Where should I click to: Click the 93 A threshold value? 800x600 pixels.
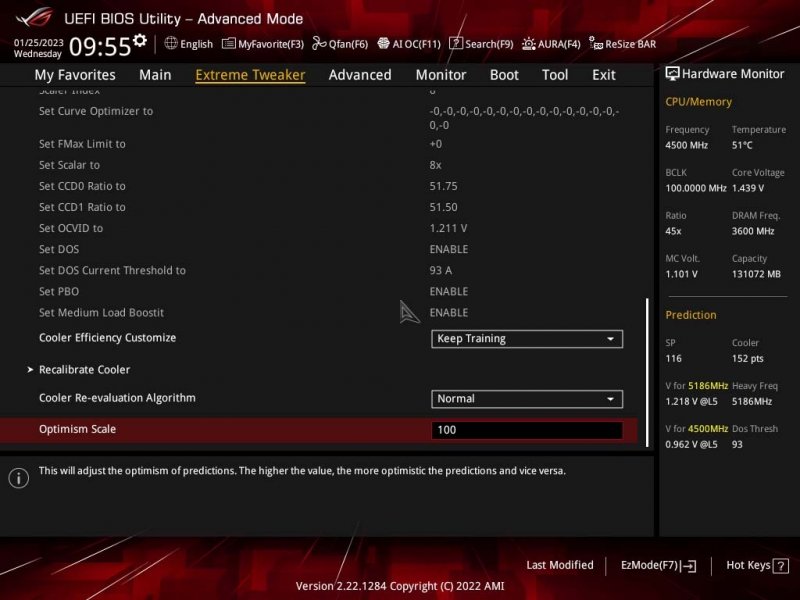(x=441, y=270)
